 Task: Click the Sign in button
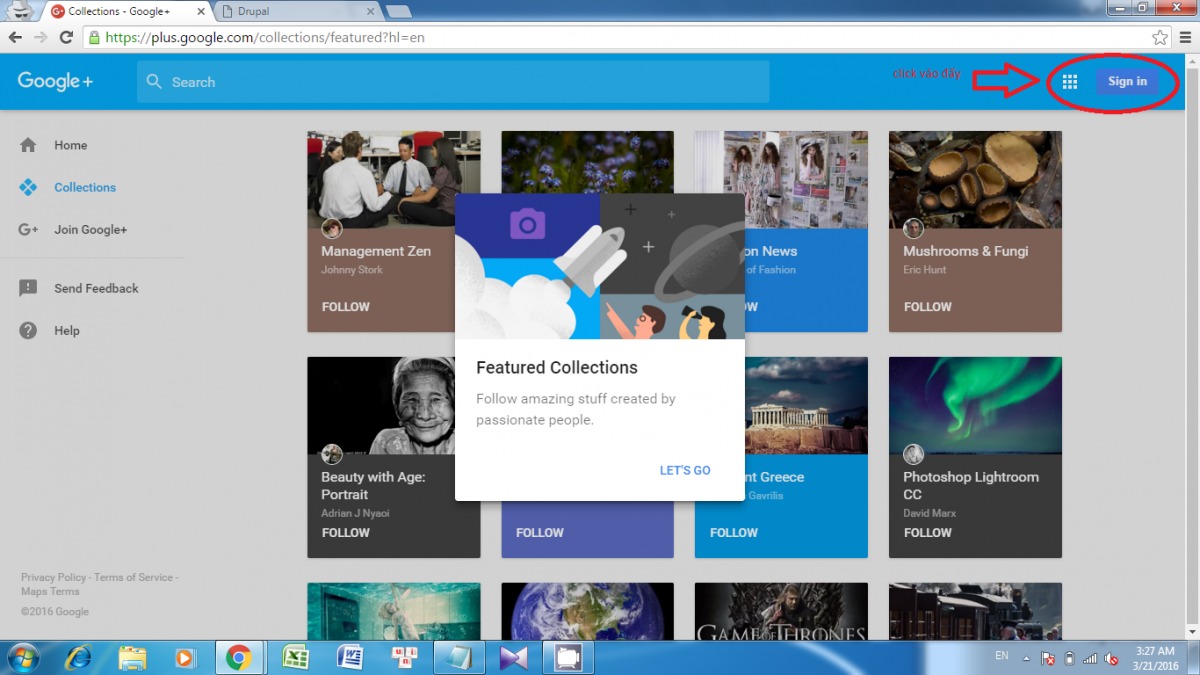coord(1127,82)
